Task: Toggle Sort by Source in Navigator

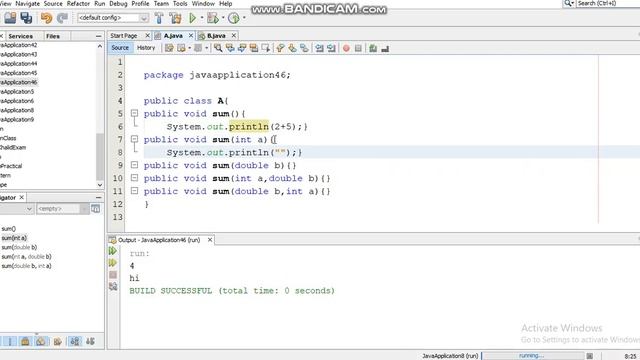Action: 90,341
